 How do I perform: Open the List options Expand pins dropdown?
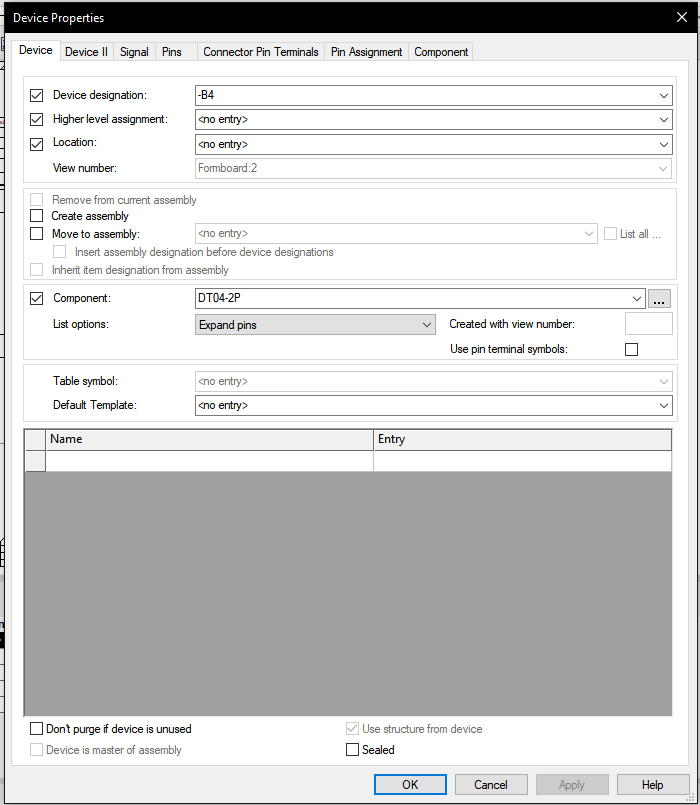[x=427, y=325]
